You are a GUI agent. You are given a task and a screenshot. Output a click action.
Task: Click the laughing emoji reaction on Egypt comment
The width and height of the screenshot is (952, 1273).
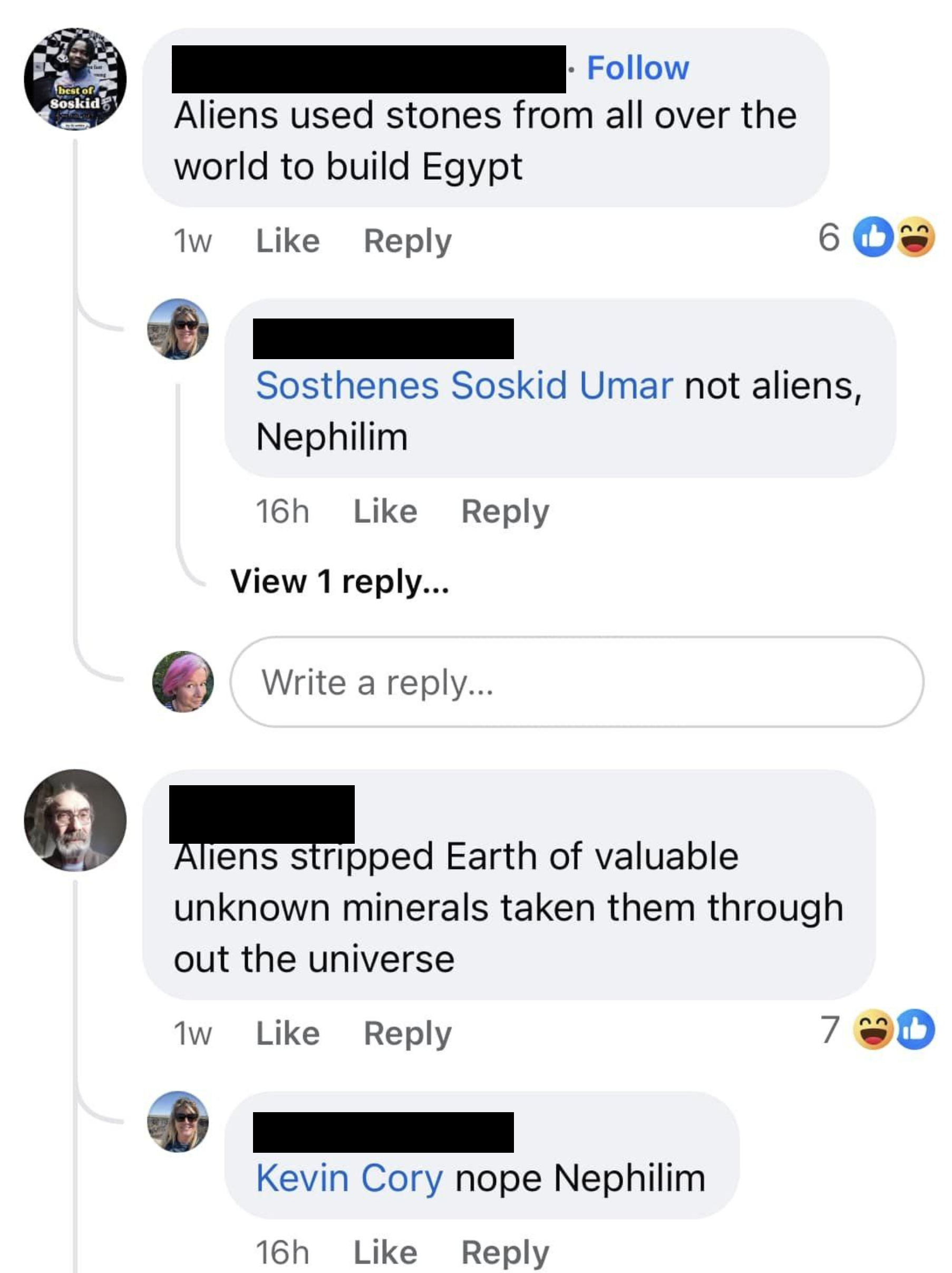915,237
